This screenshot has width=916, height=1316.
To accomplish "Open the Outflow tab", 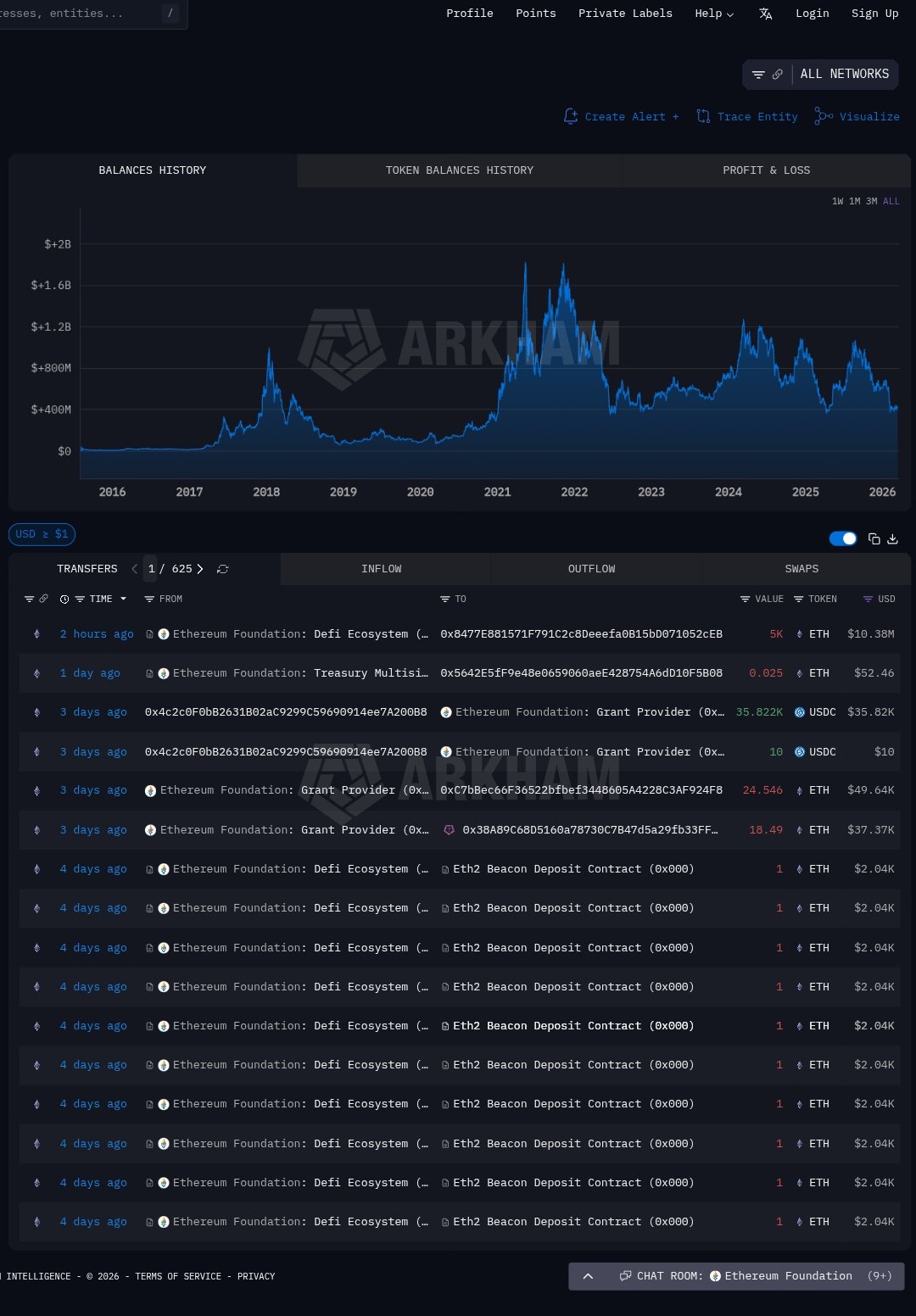I will coord(591,569).
